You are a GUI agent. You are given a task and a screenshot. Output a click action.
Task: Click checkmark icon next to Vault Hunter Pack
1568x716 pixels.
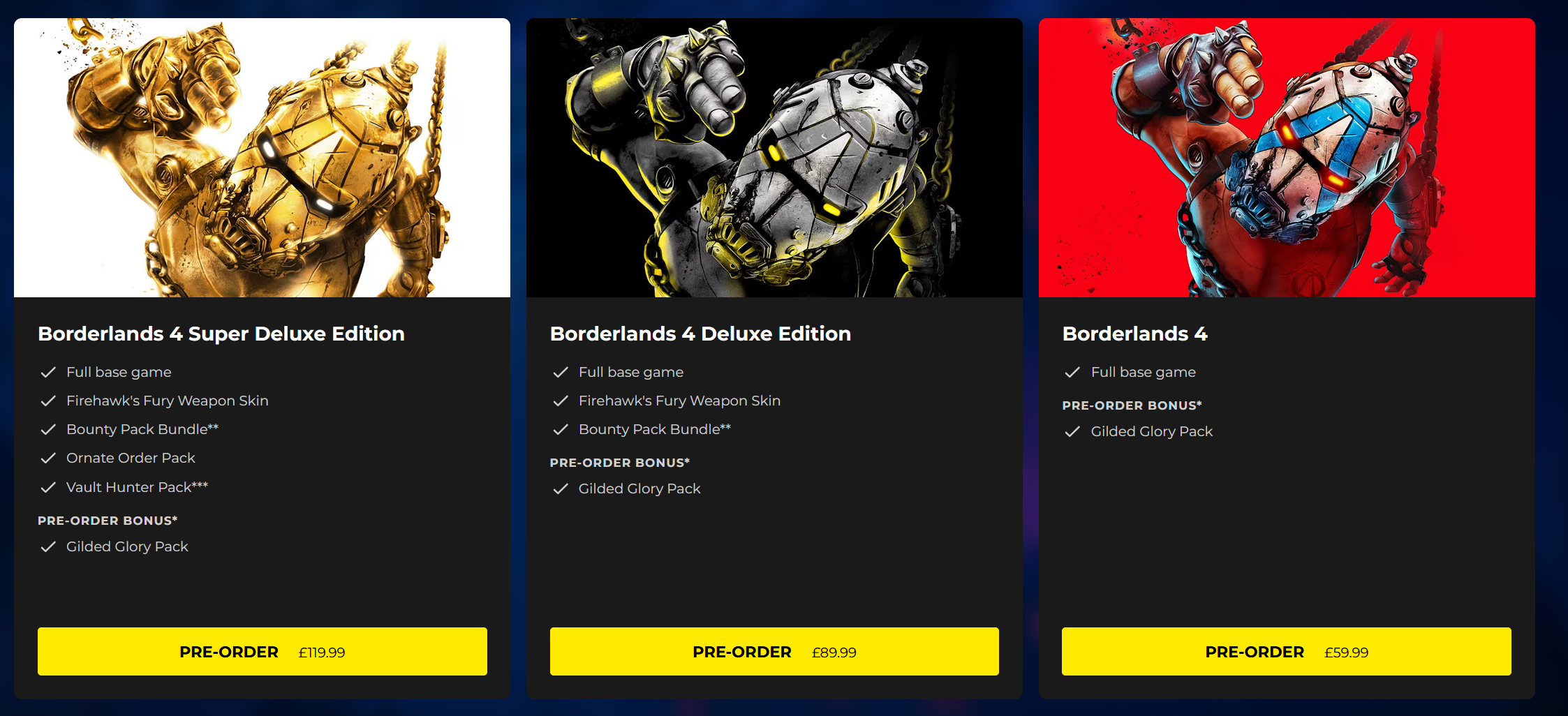point(48,488)
